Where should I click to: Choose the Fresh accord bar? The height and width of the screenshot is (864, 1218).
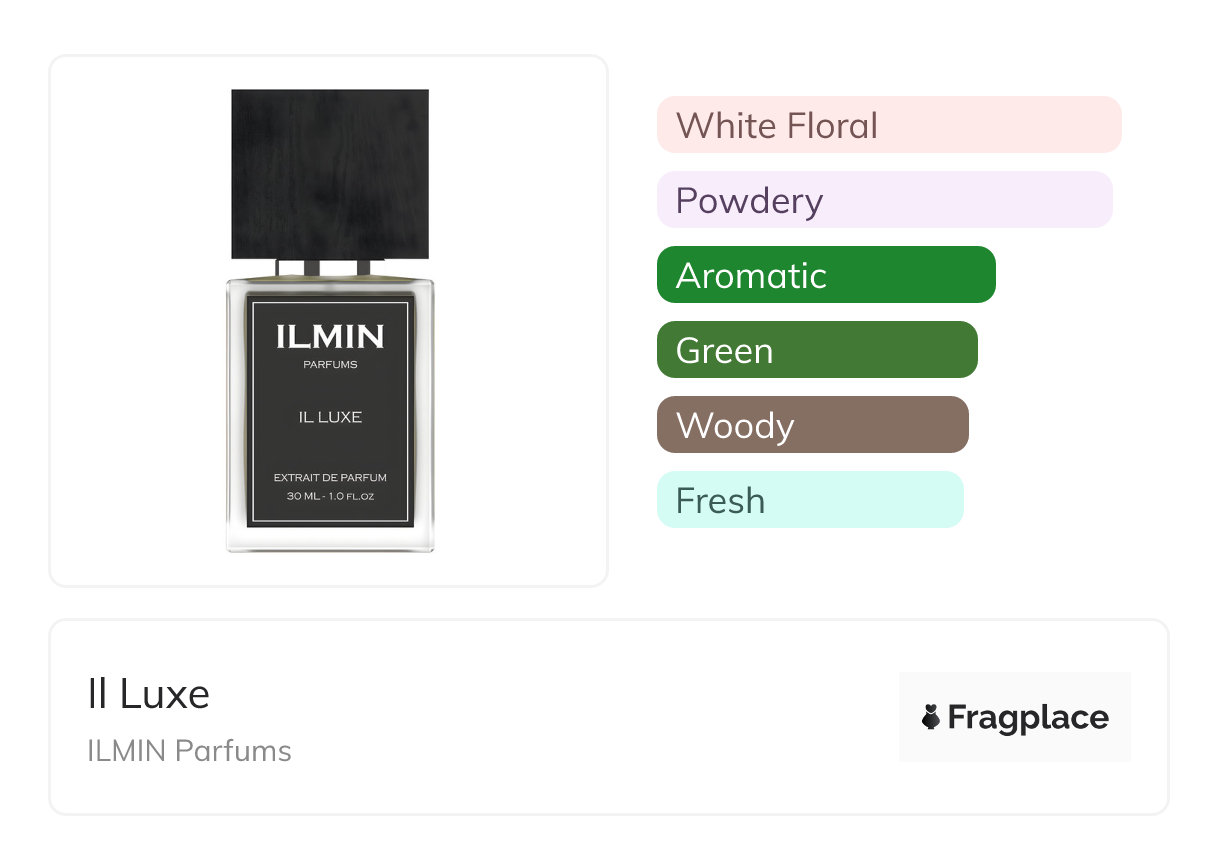[809, 500]
